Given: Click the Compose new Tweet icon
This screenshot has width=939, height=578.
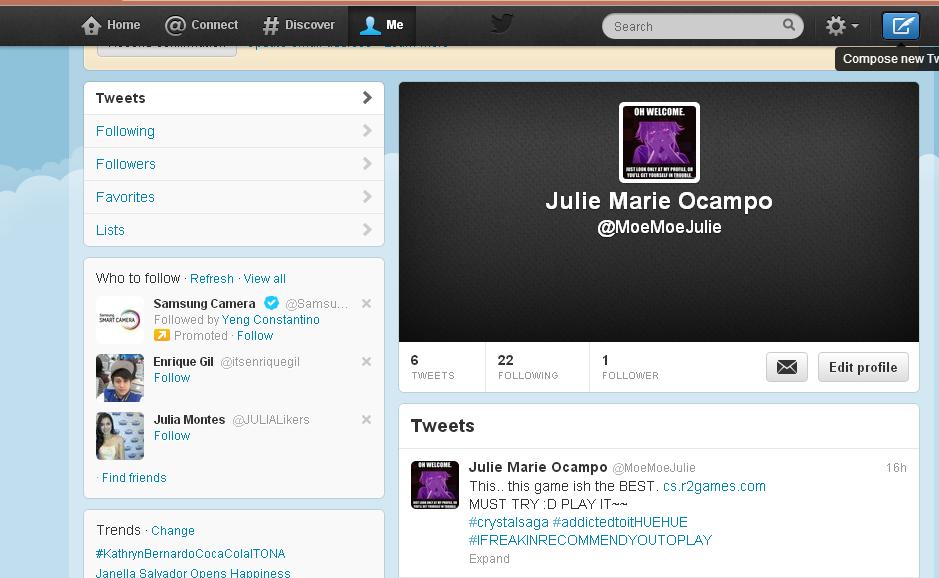Looking at the screenshot, I should coord(901,26).
